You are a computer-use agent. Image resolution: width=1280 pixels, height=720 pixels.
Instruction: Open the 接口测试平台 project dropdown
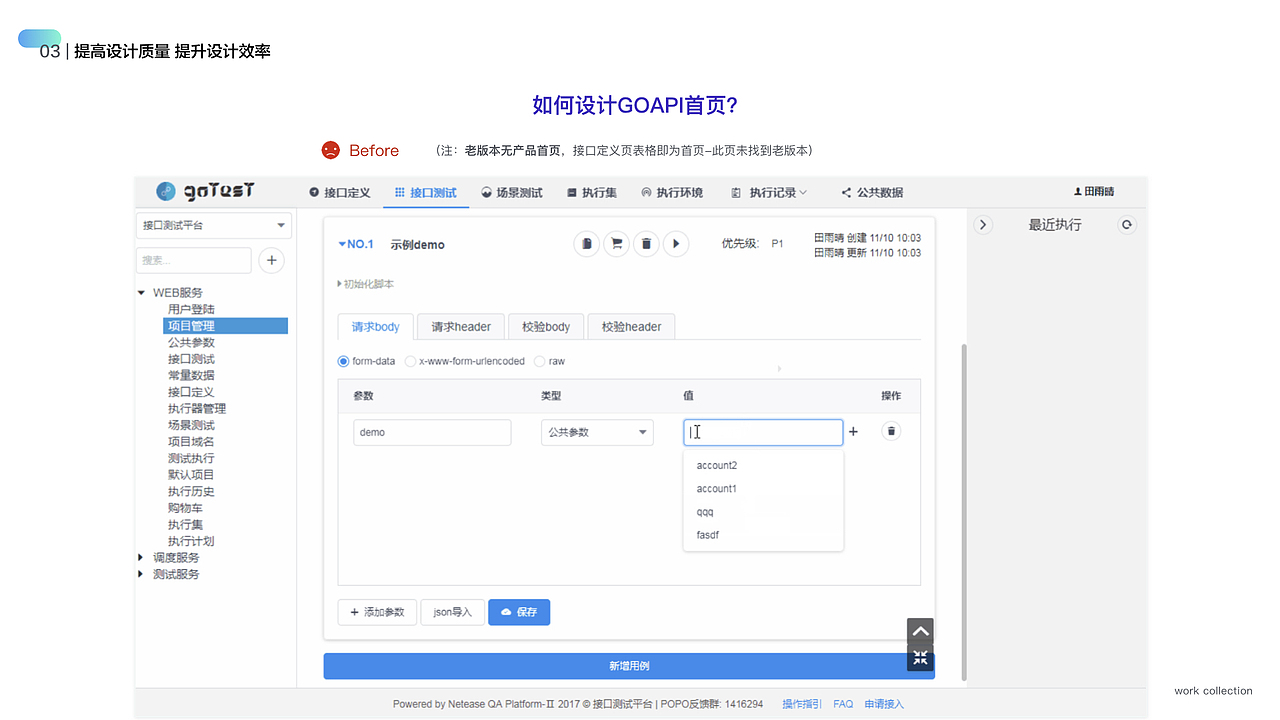(214, 225)
